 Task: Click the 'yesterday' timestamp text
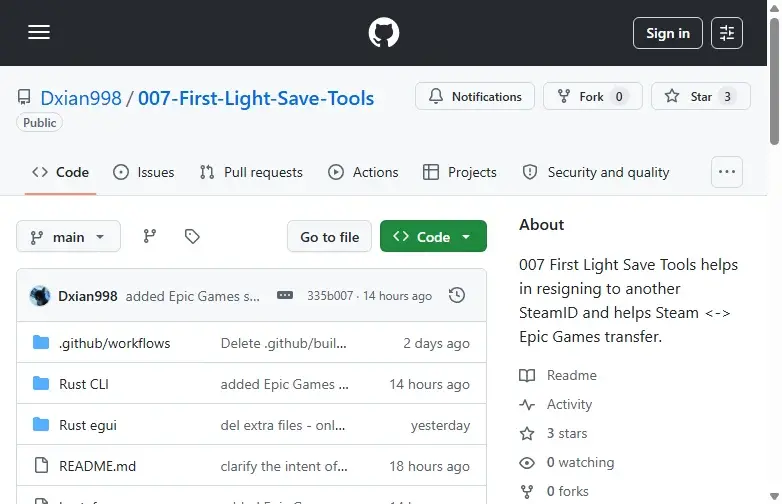[440, 425]
